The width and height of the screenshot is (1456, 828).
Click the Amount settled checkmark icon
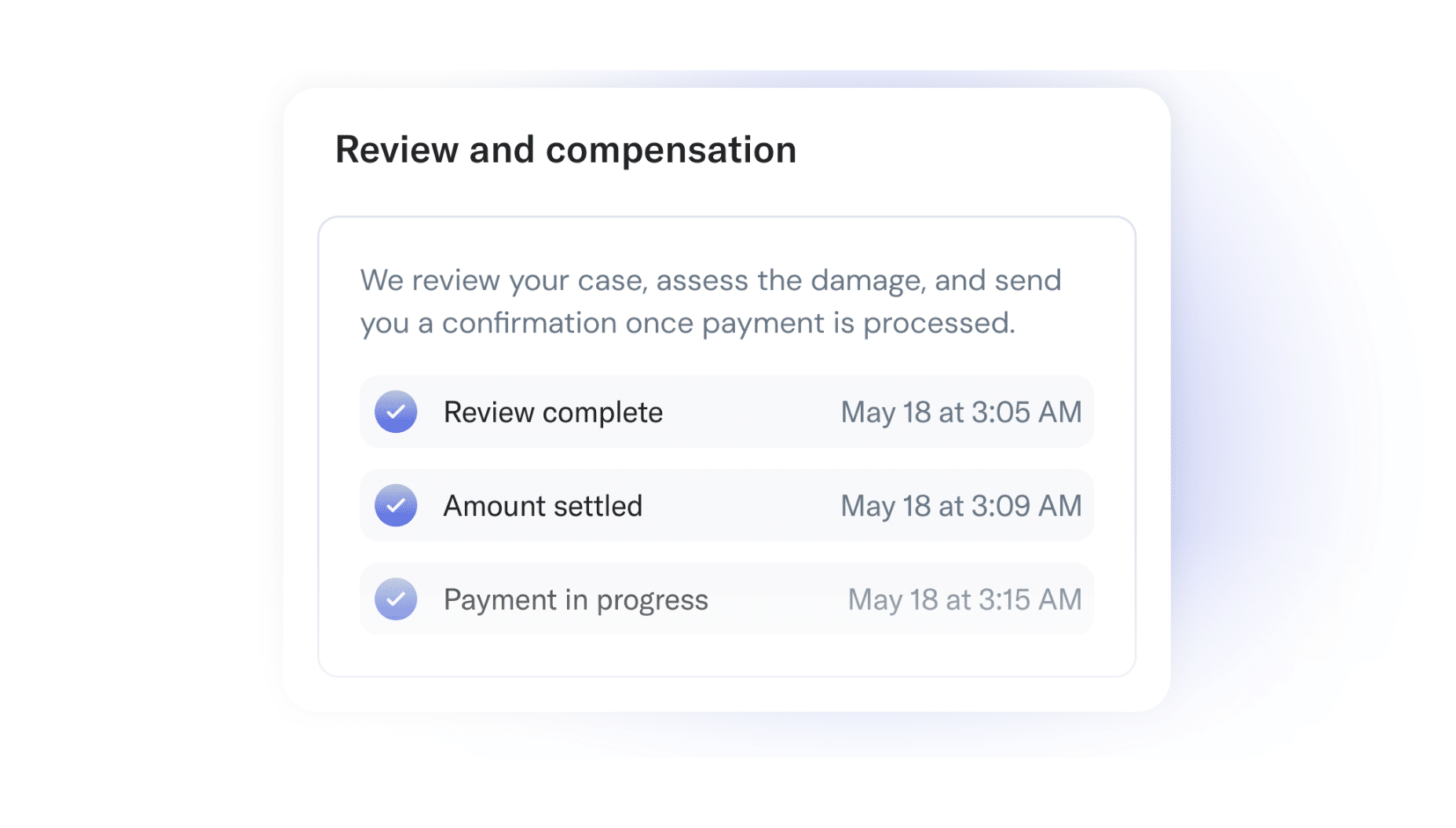[396, 505]
